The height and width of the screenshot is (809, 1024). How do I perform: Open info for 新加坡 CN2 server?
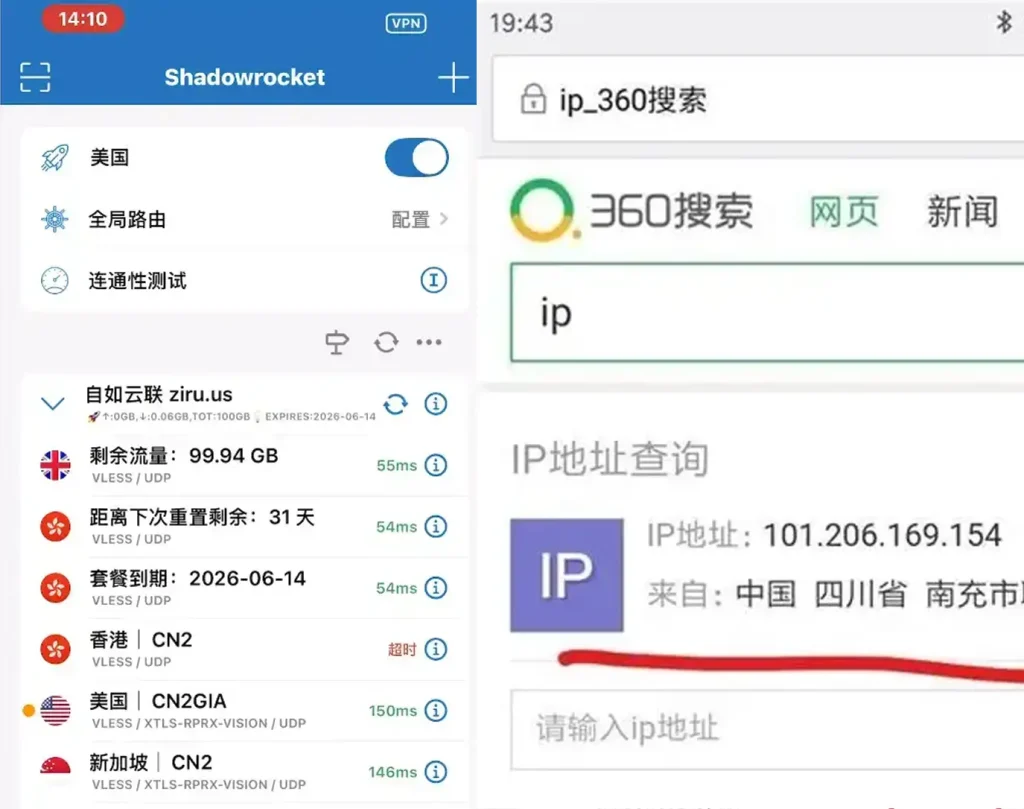pos(436,772)
